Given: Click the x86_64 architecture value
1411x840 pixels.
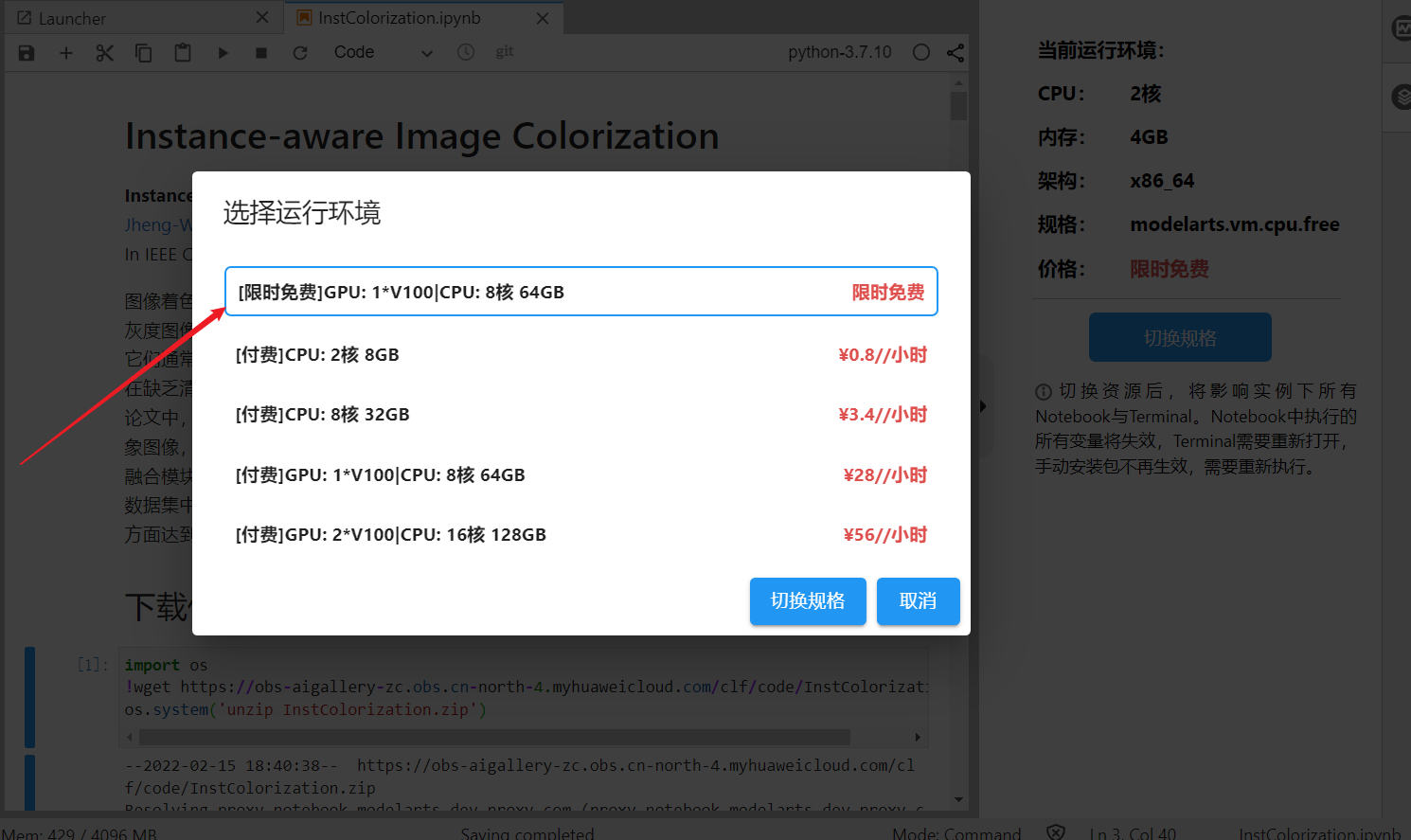Looking at the screenshot, I should [x=1162, y=181].
